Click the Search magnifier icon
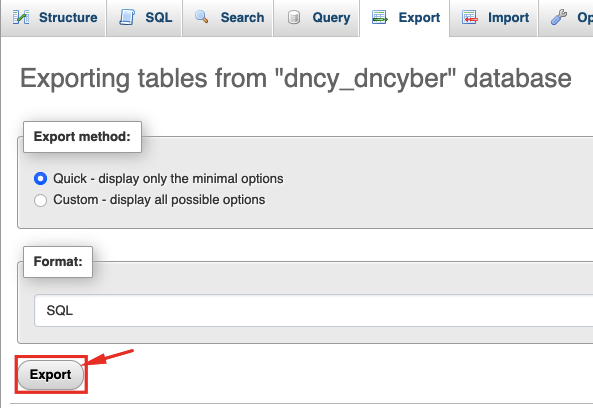 click(202, 17)
